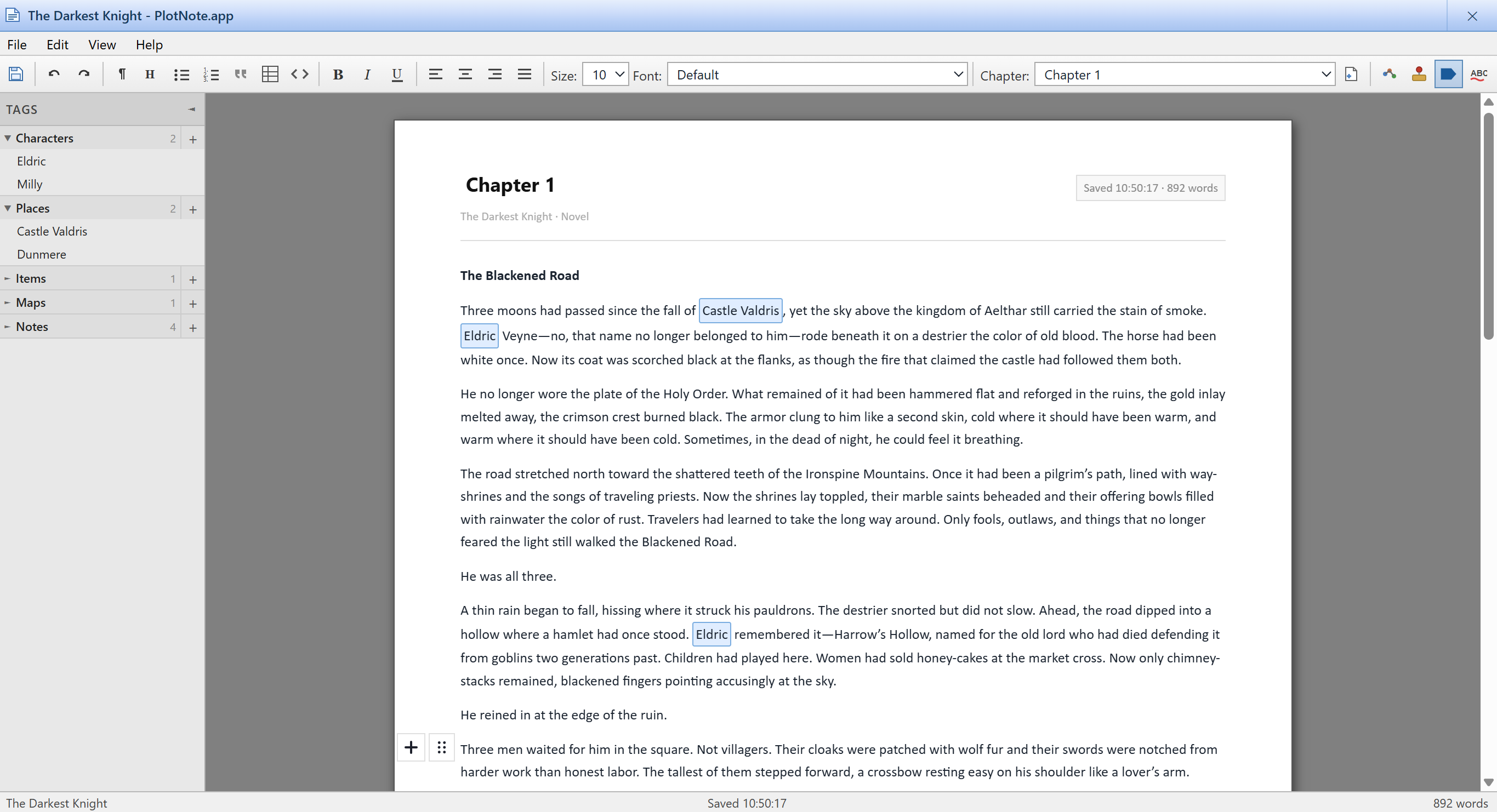
Task: Align text right
Action: click(494, 75)
